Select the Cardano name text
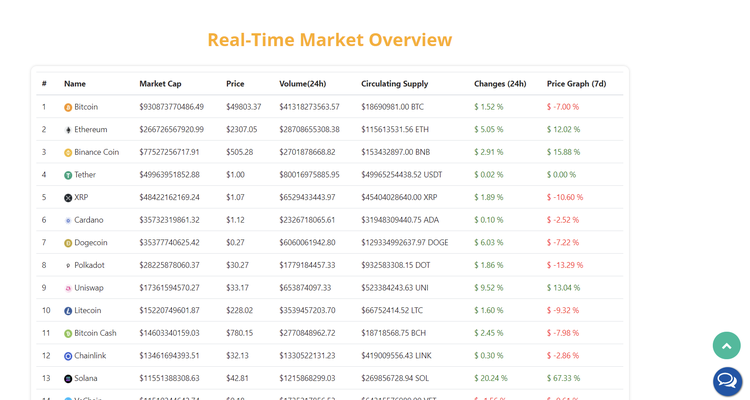Screen dimensions: 750x400 (x=89, y=220)
